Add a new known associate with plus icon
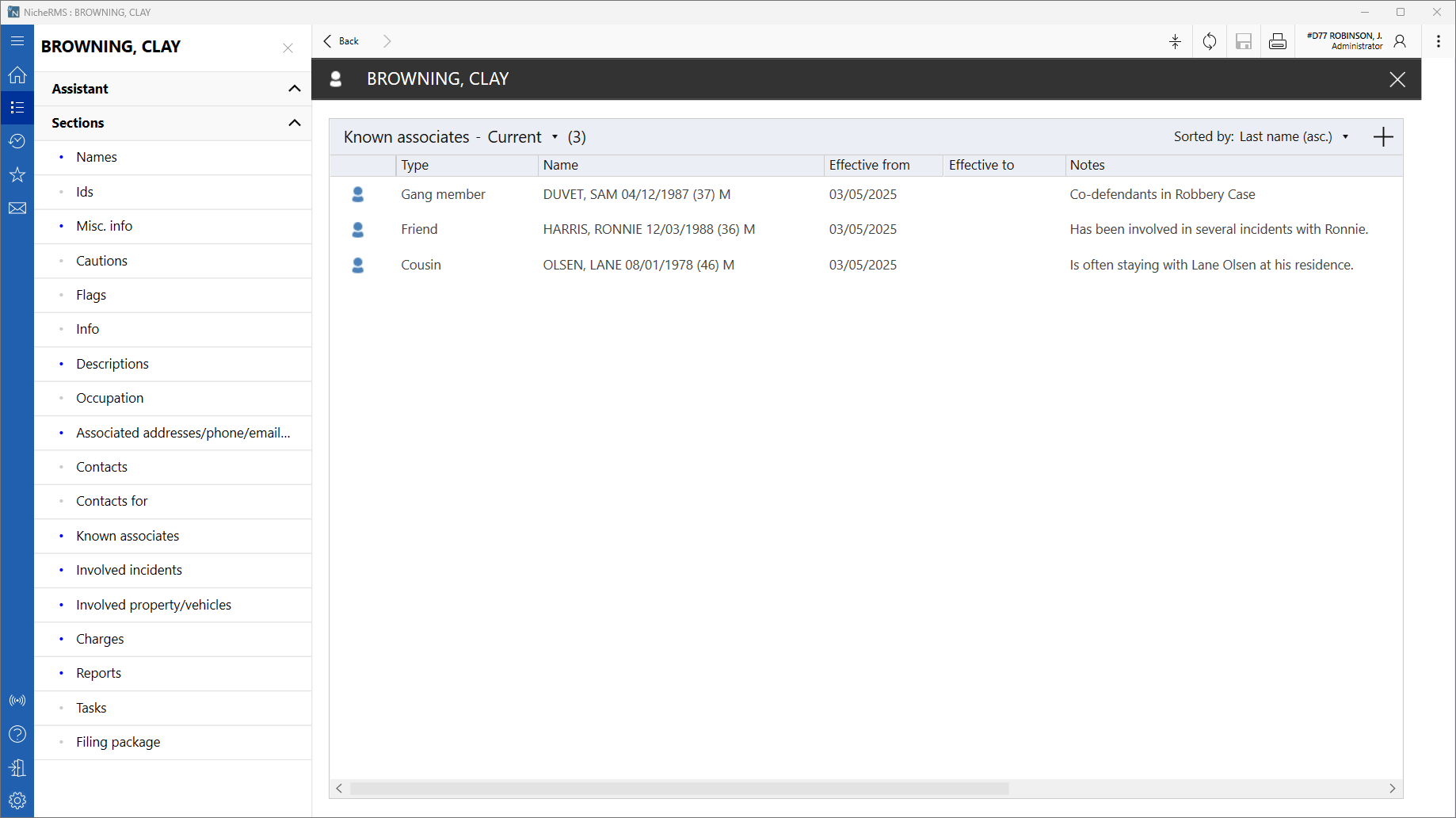Viewport: 1456px width, 818px height. click(x=1382, y=137)
